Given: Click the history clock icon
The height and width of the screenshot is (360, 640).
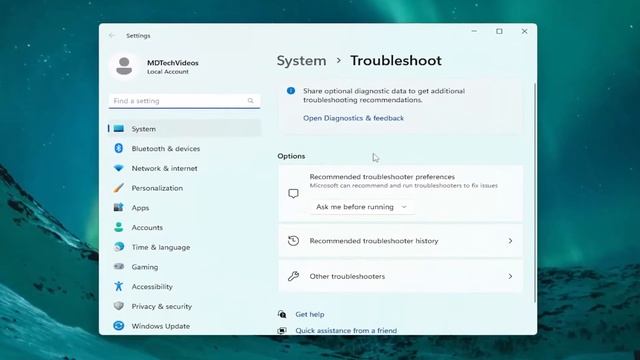Looking at the screenshot, I should pyautogui.click(x=293, y=241).
